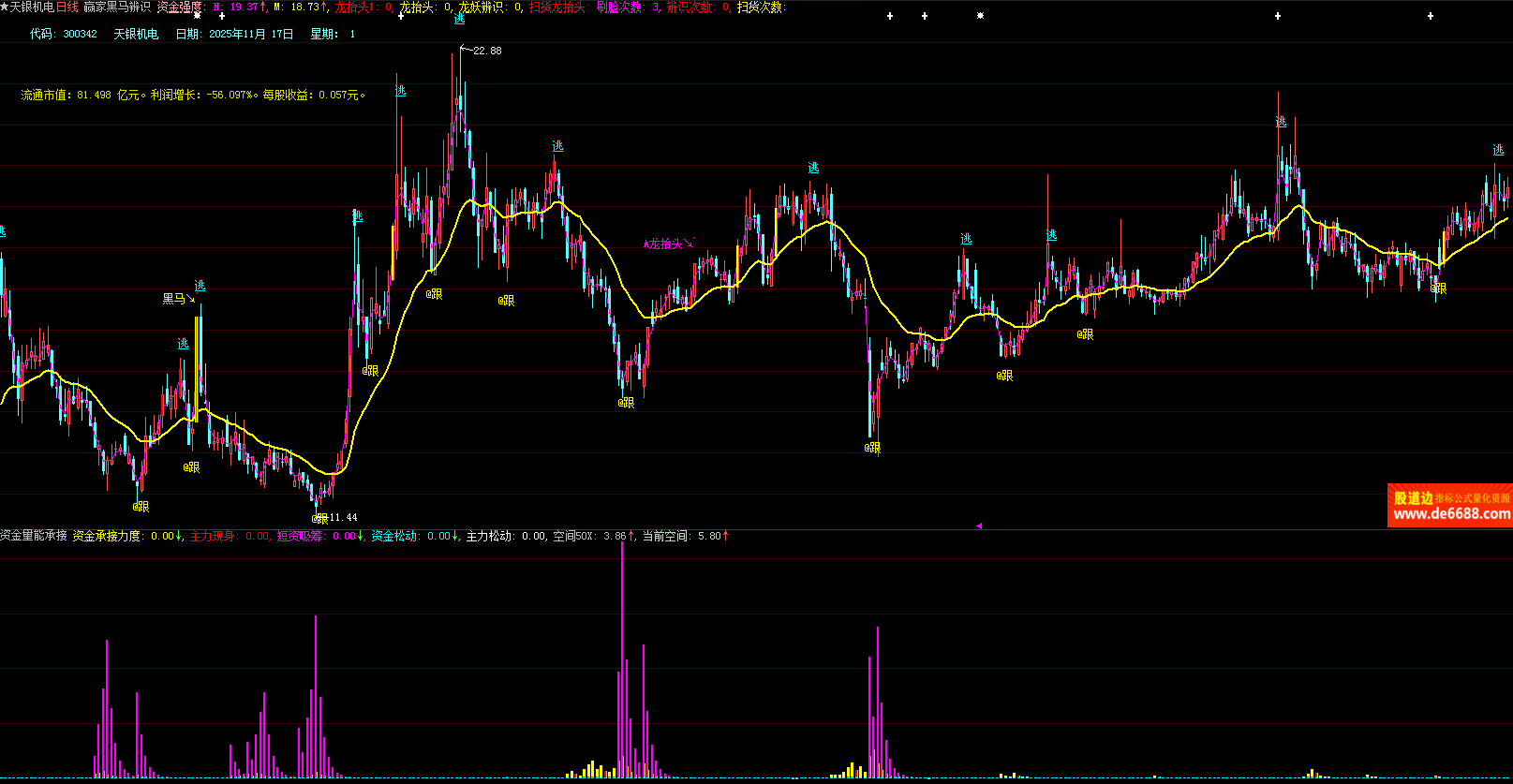Click the 22.88 high price label
Viewport: 1513px width, 784px height.
click(x=487, y=51)
